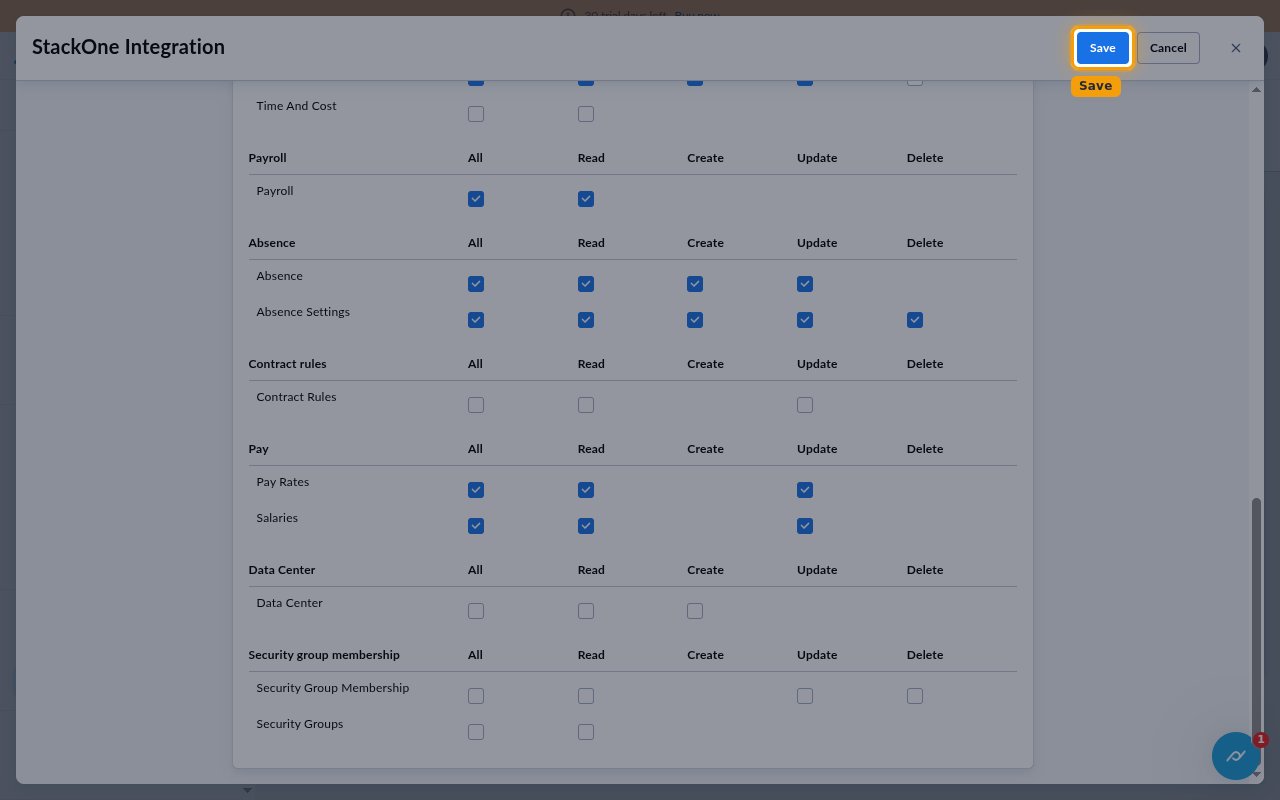Check All for Contract Rules
1280x800 pixels.
[476, 405]
